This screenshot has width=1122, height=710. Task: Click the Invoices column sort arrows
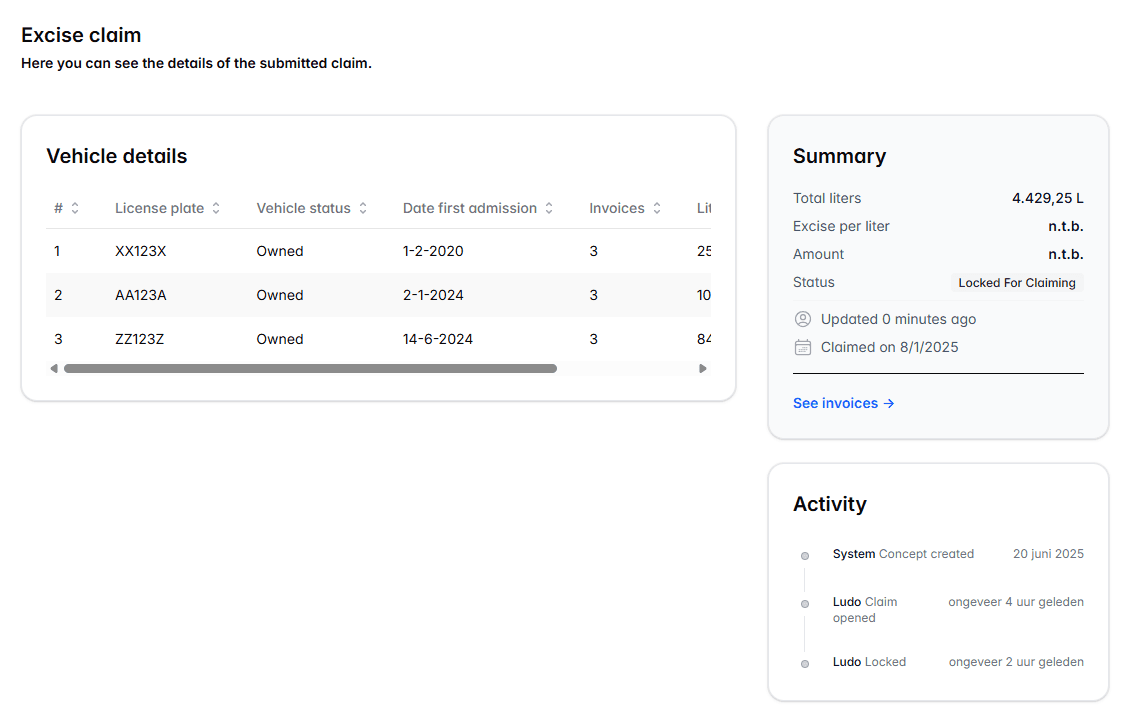pyautogui.click(x=657, y=208)
